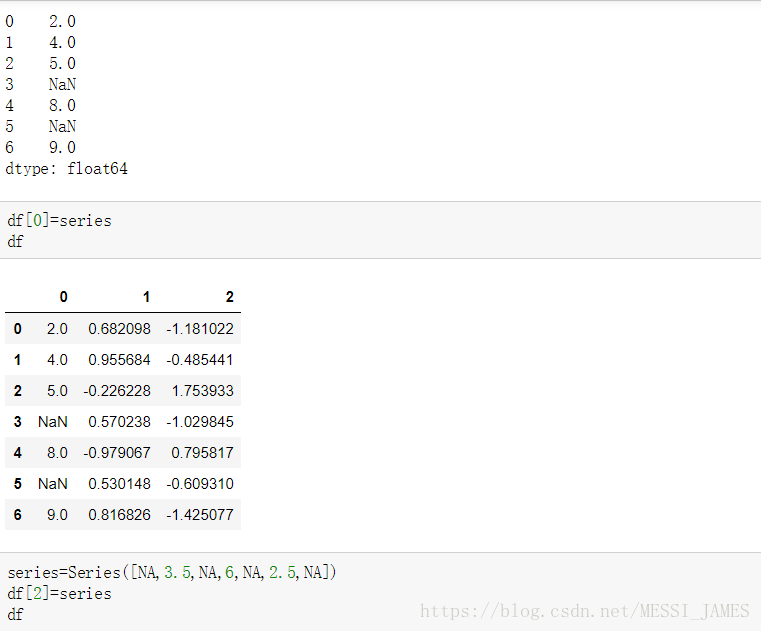Click code cell containing df[0]=series
The height and width of the screenshot is (631, 761).
click(380, 230)
